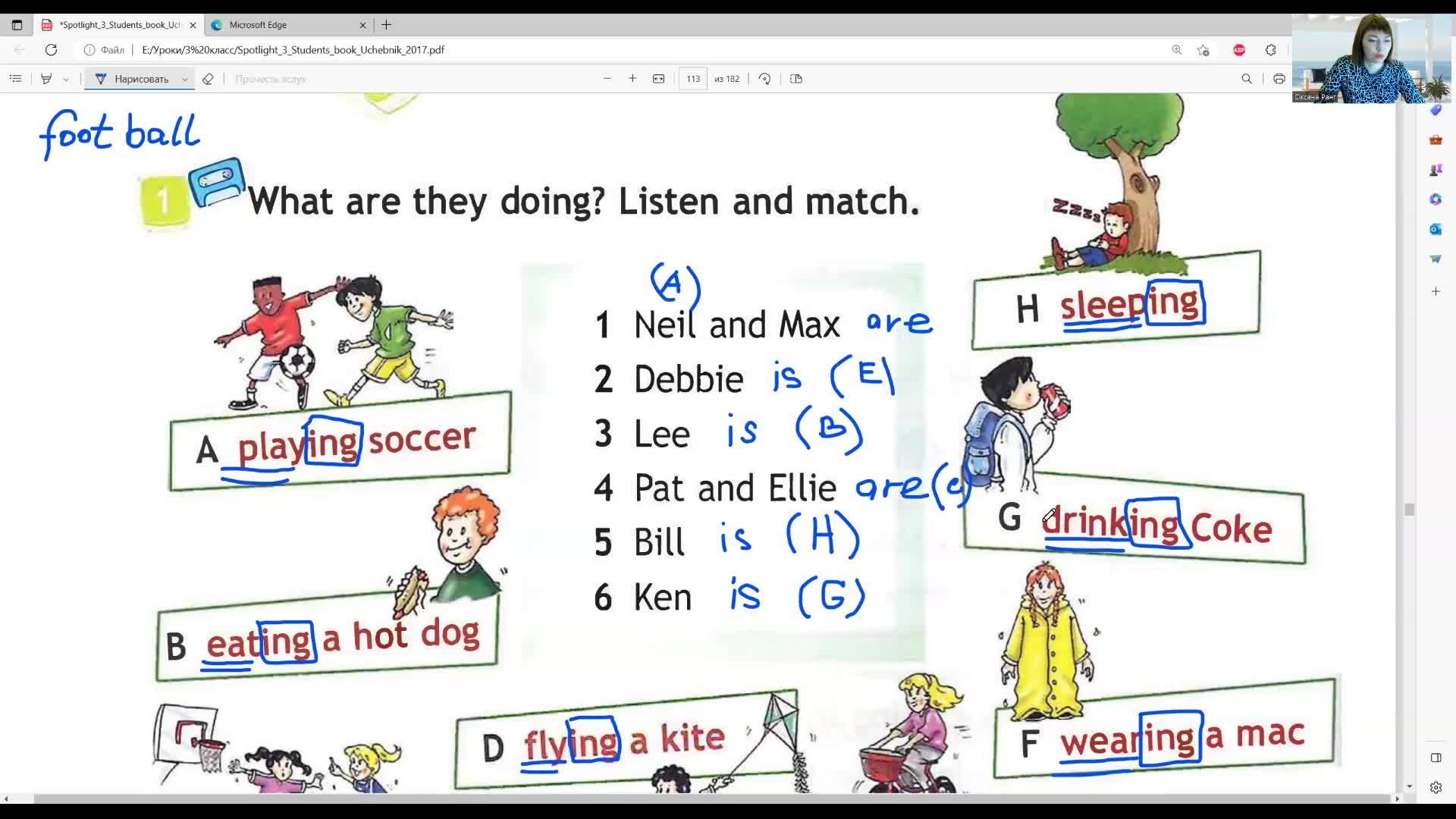Click the Erase annotations icon
The image size is (1456, 819).
(x=207, y=79)
